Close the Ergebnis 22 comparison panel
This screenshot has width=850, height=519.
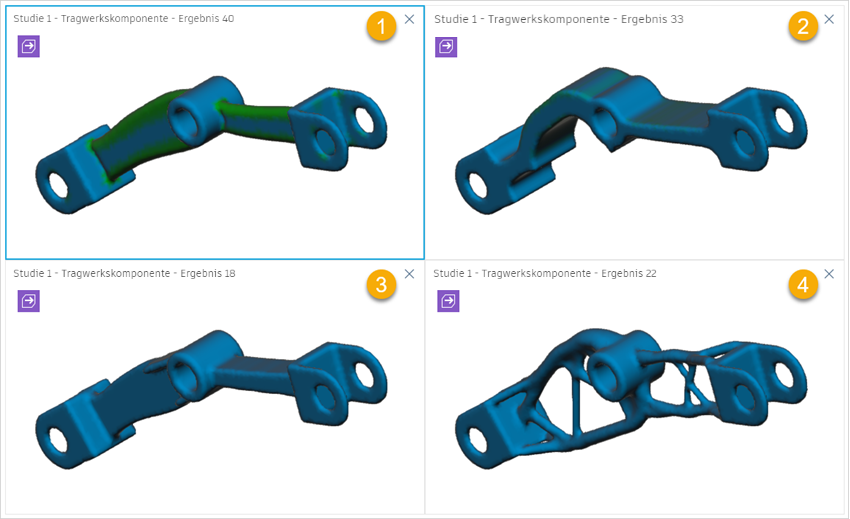[829, 274]
